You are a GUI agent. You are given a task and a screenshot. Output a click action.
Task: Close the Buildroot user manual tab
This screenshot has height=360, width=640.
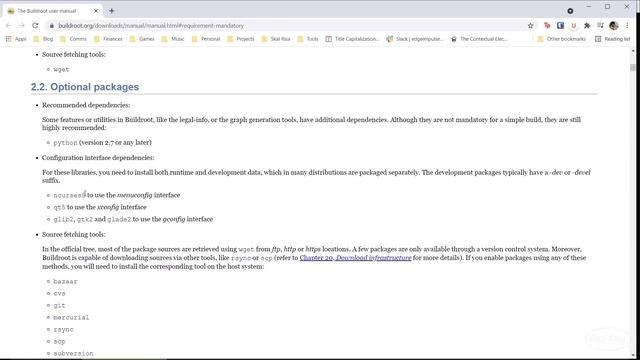(96, 11)
